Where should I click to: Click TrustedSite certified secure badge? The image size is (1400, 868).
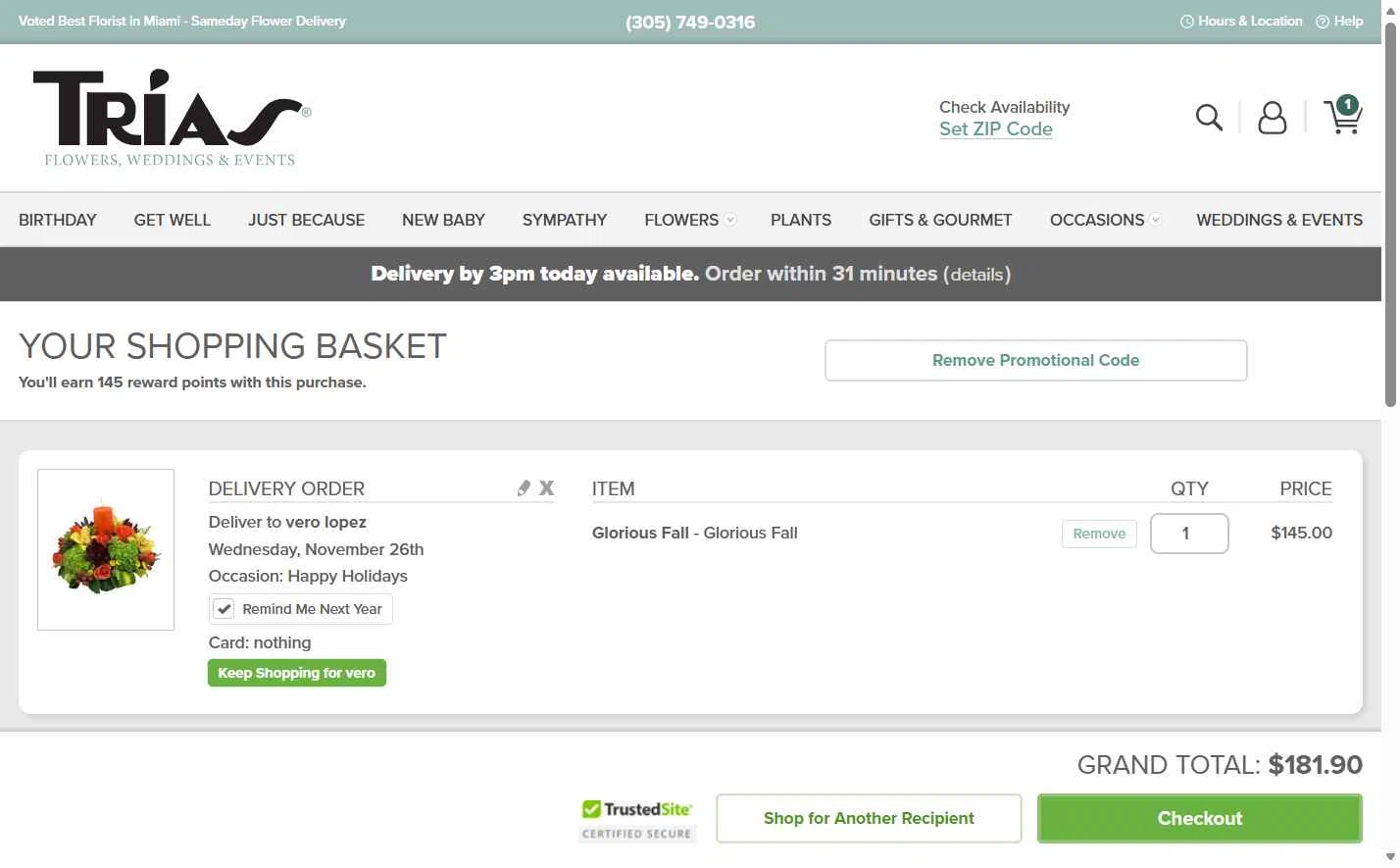click(637, 820)
